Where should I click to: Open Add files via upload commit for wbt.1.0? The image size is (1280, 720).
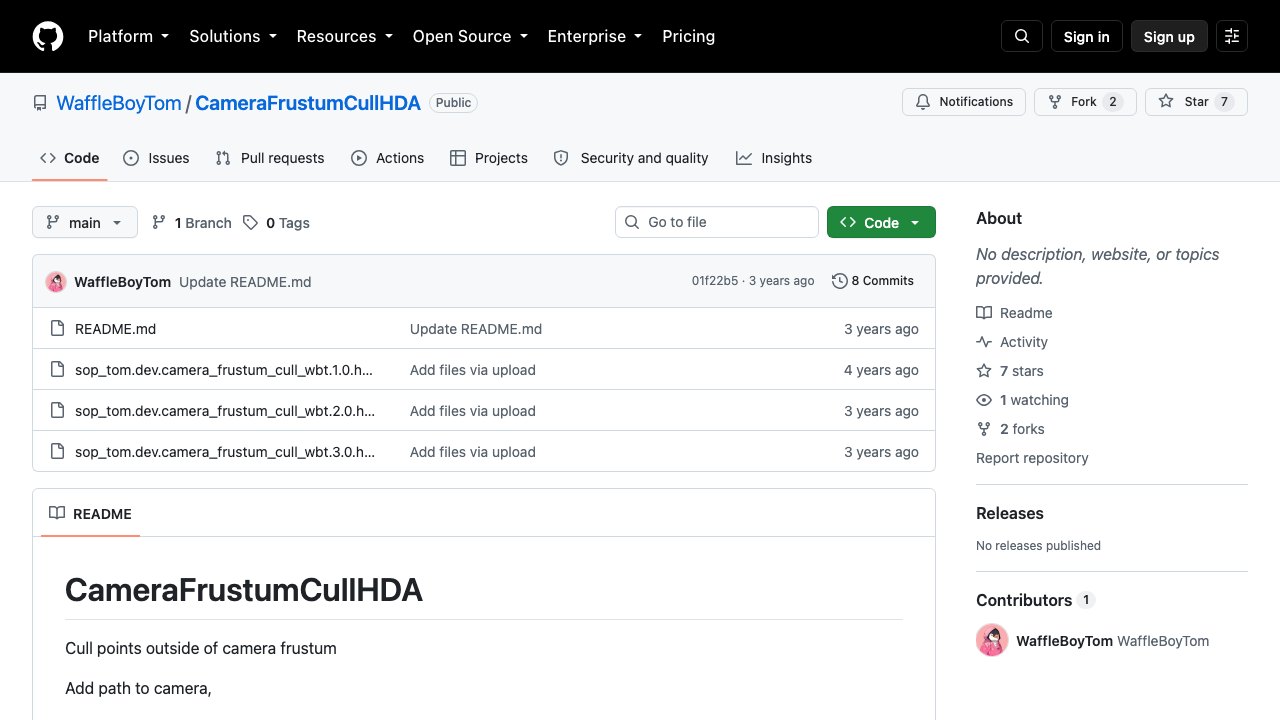[473, 370]
